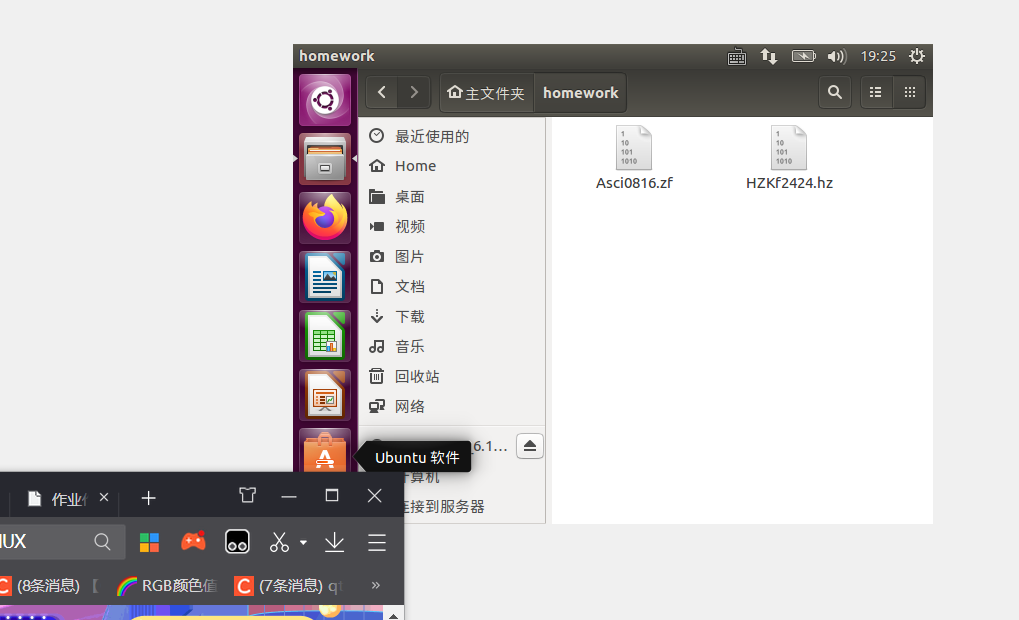Viewport: 1019px width, 620px height.
Task: Open network indicator in top panel
Action: click(x=769, y=57)
